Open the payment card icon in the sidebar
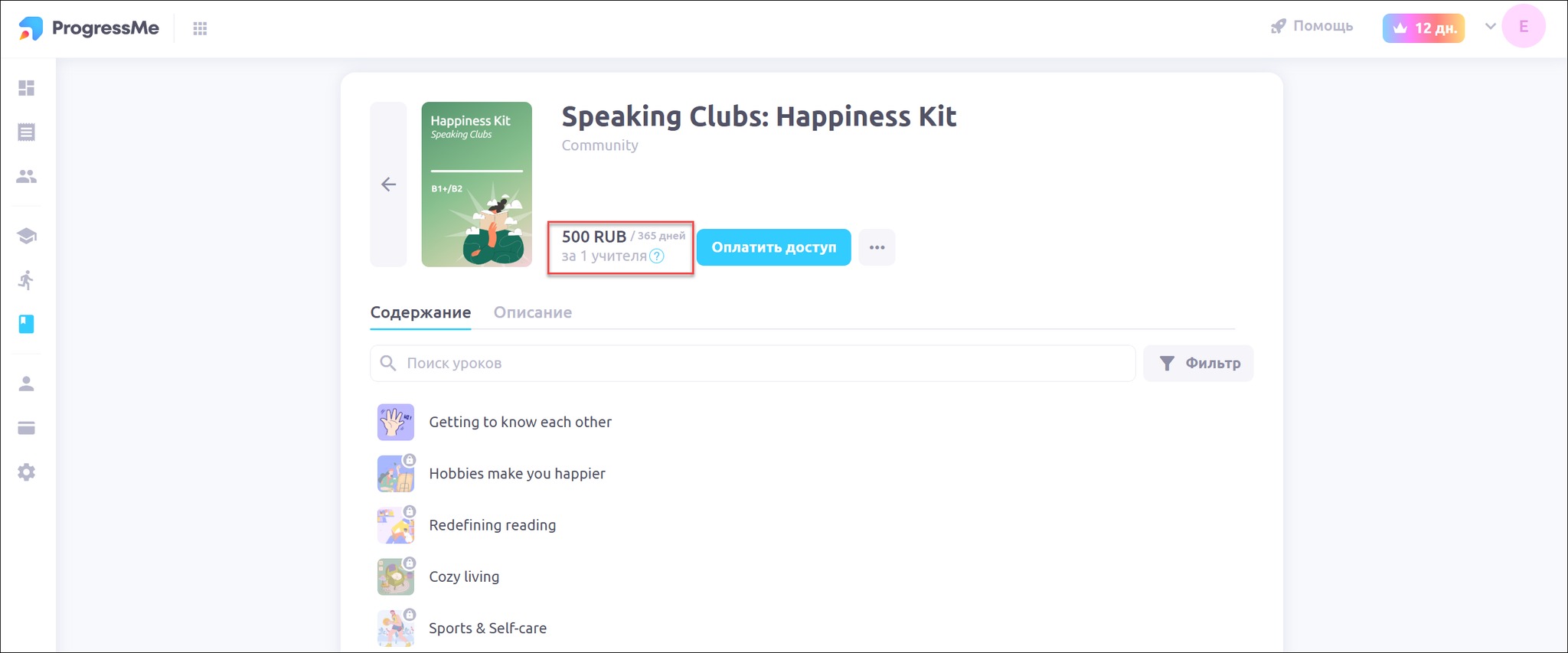Screen dimensions: 1568x653 tap(27, 428)
